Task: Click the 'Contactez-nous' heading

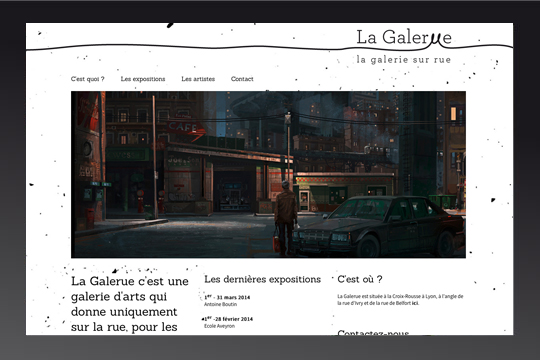Action: pyautogui.click(x=373, y=332)
